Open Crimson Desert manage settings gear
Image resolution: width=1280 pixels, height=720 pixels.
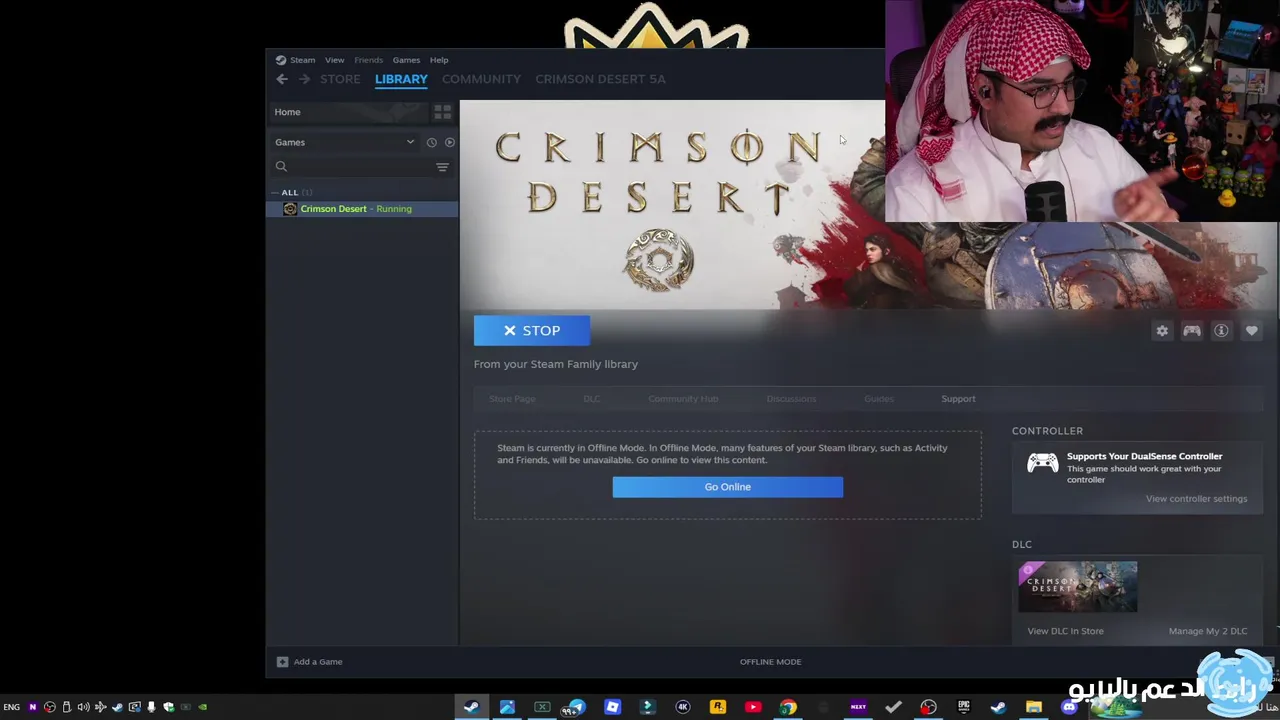coord(1162,331)
